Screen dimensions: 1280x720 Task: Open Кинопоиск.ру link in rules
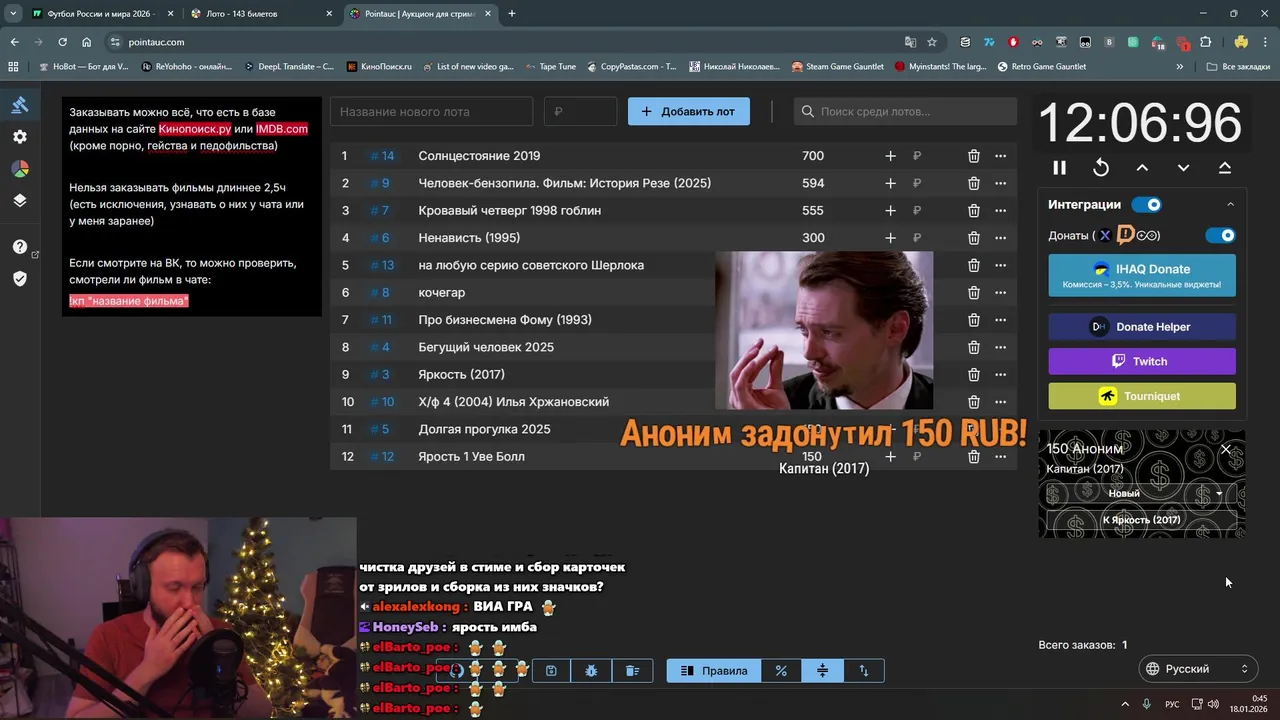[x=195, y=129]
